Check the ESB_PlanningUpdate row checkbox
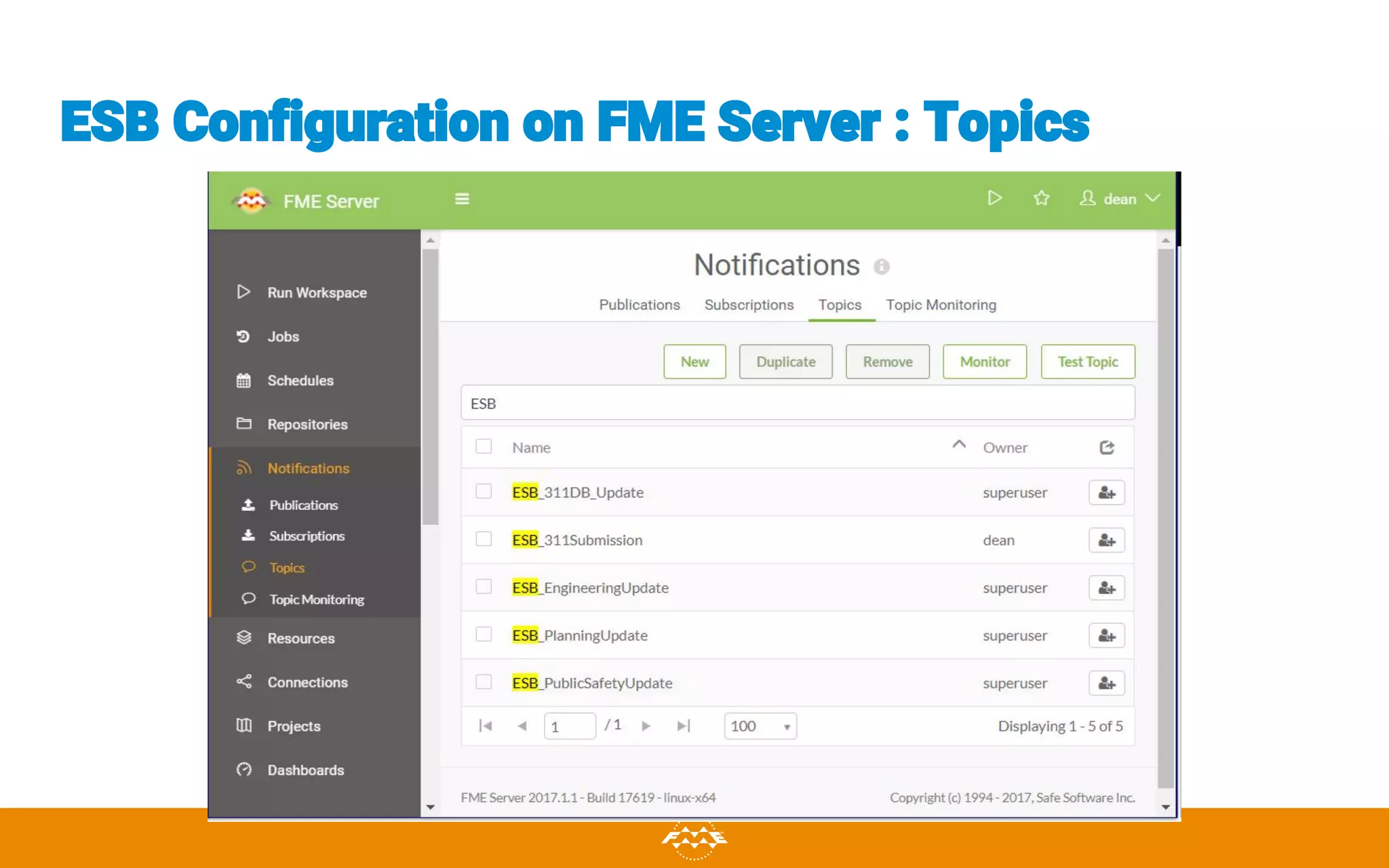The height and width of the screenshot is (868, 1389). (484, 634)
